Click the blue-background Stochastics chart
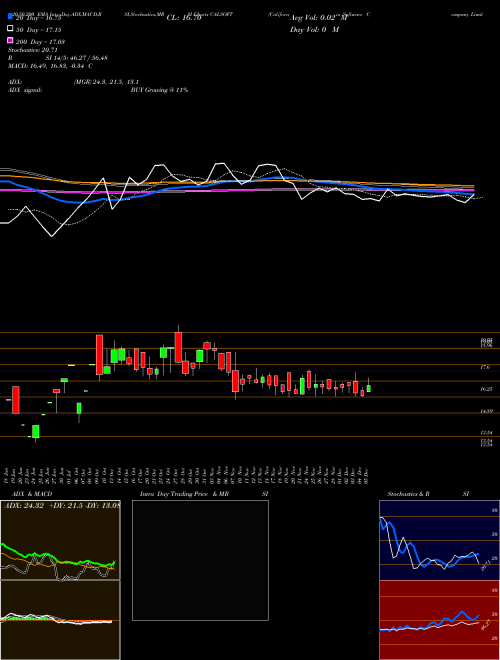Screen dimensions: 500x660 439,540
